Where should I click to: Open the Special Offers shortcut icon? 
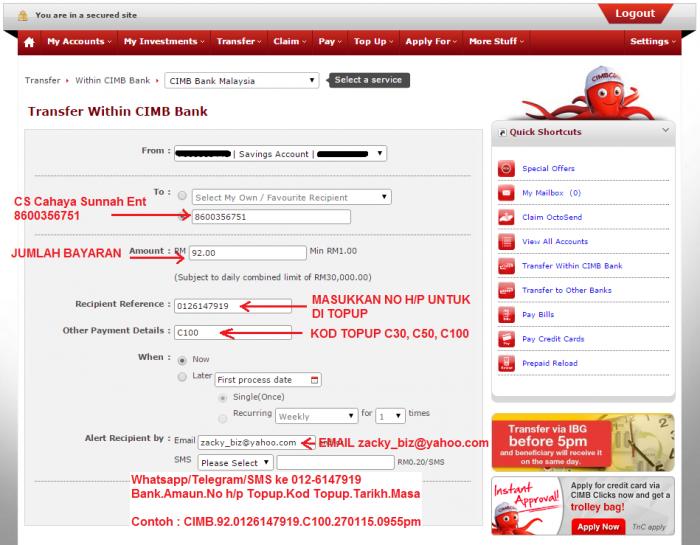click(x=506, y=169)
